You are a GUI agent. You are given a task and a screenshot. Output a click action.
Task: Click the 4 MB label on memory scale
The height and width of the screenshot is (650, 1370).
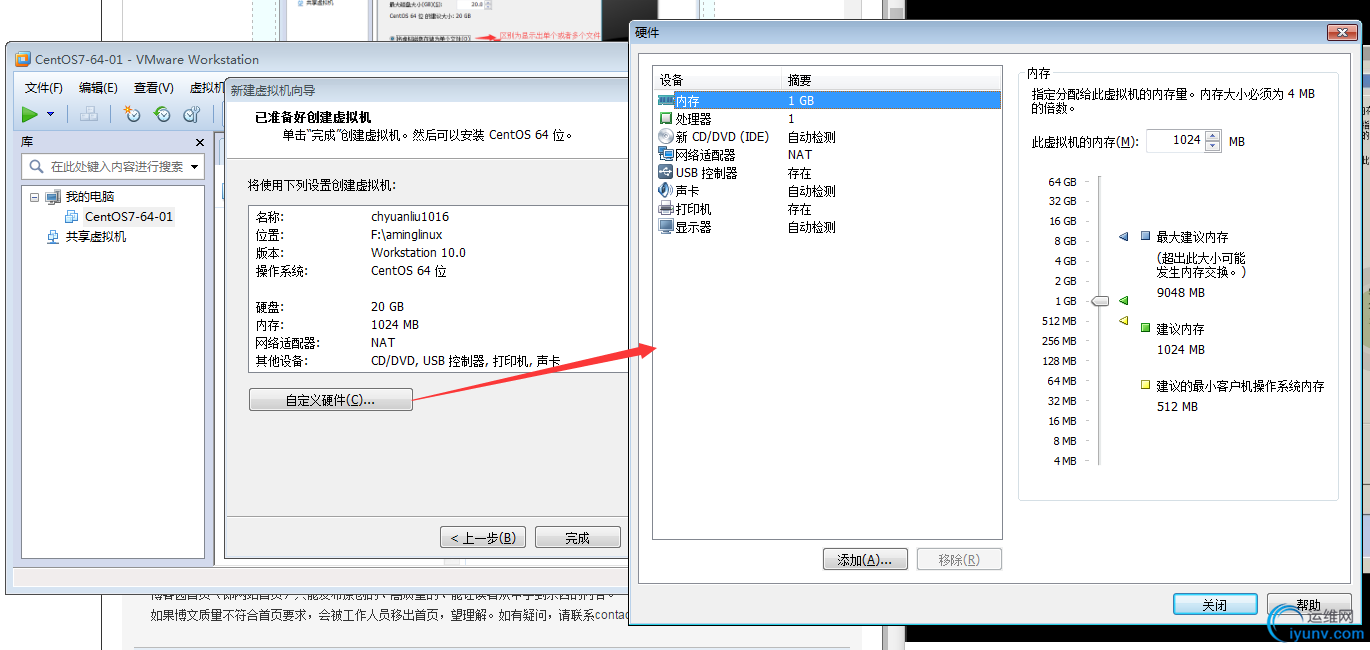[1064, 461]
